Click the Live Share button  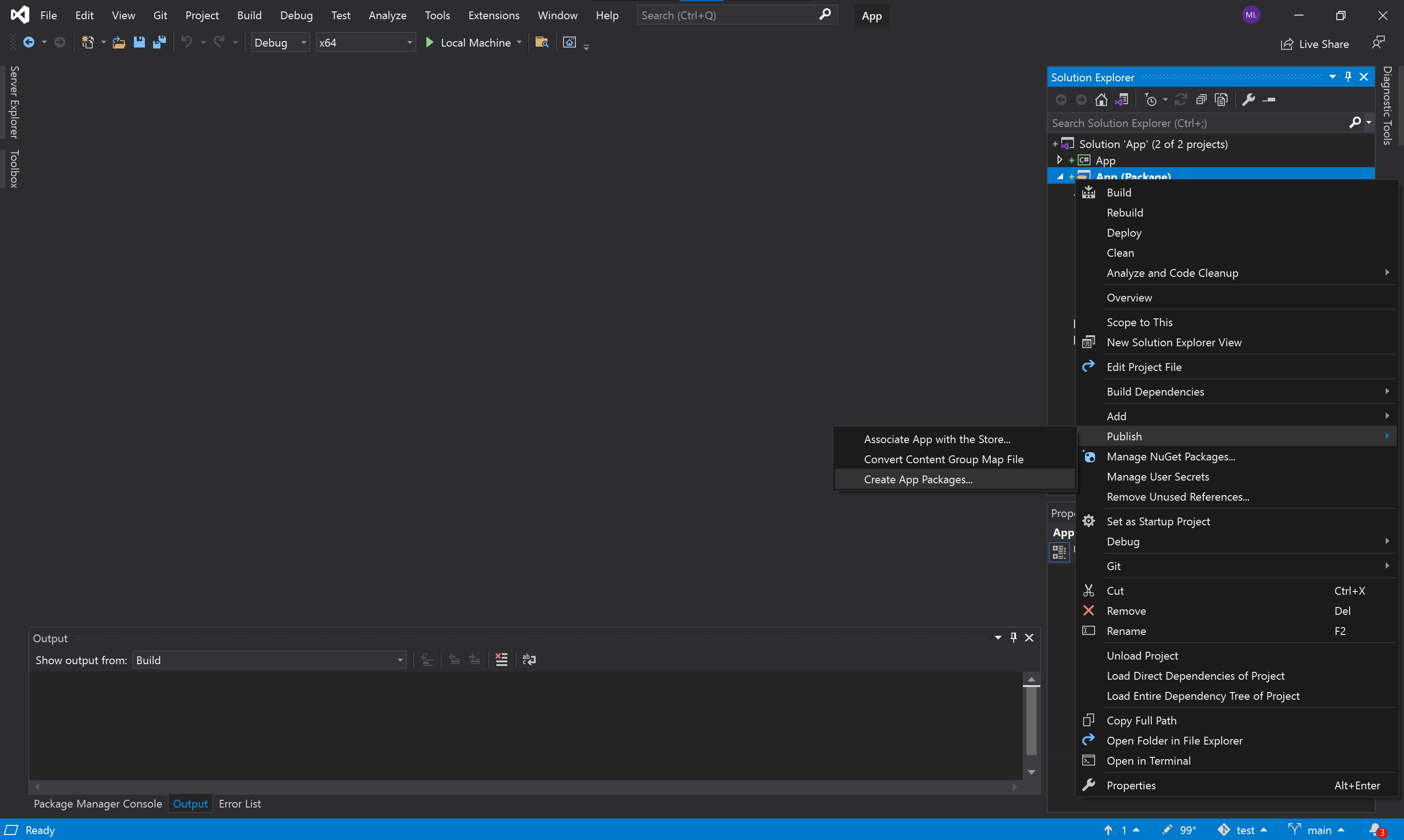point(1314,43)
